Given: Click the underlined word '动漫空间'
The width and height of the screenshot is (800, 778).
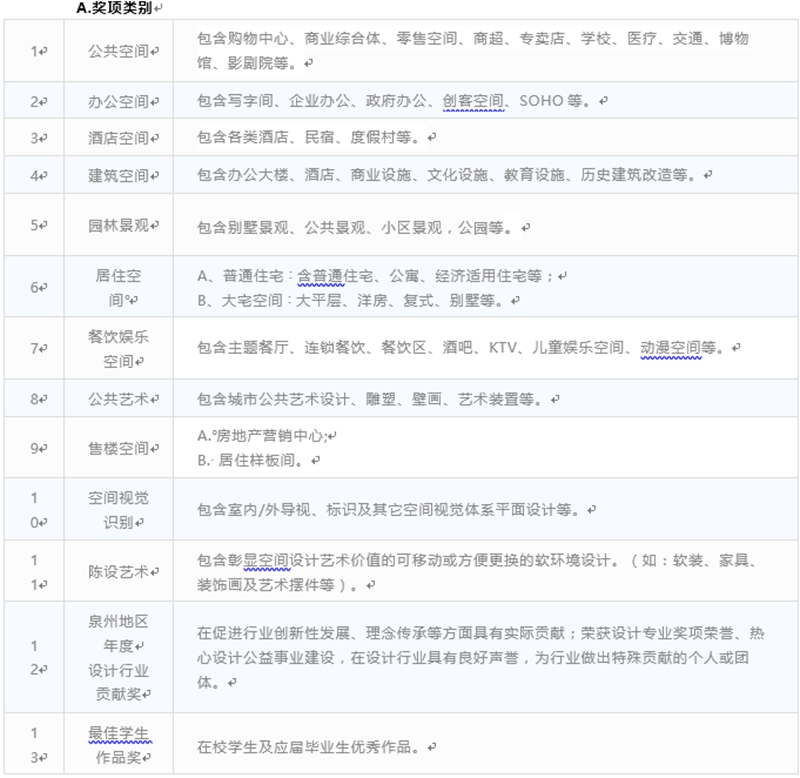Looking at the screenshot, I should (x=670, y=348).
